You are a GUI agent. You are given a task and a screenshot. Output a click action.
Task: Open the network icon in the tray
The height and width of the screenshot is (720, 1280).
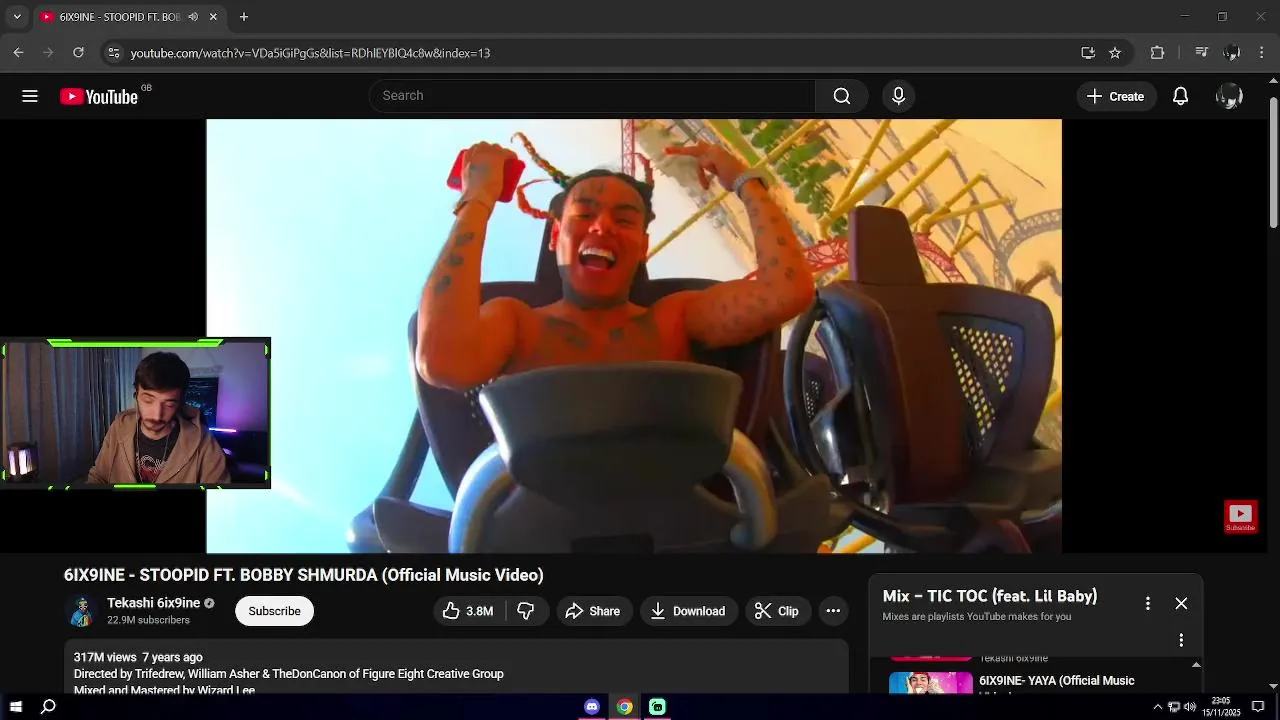pos(1174,707)
